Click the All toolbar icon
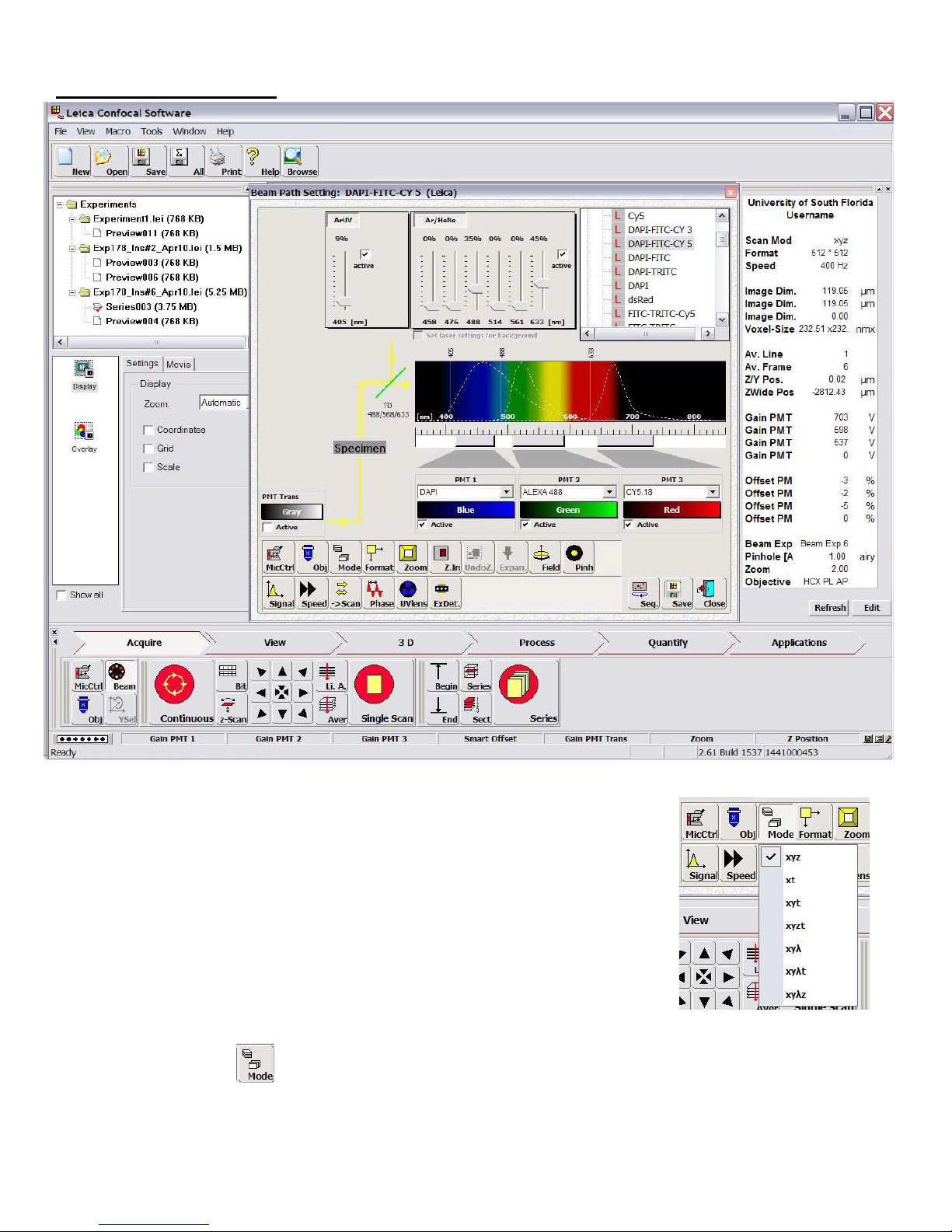The height and width of the screenshot is (1232, 952). [x=187, y=162]
